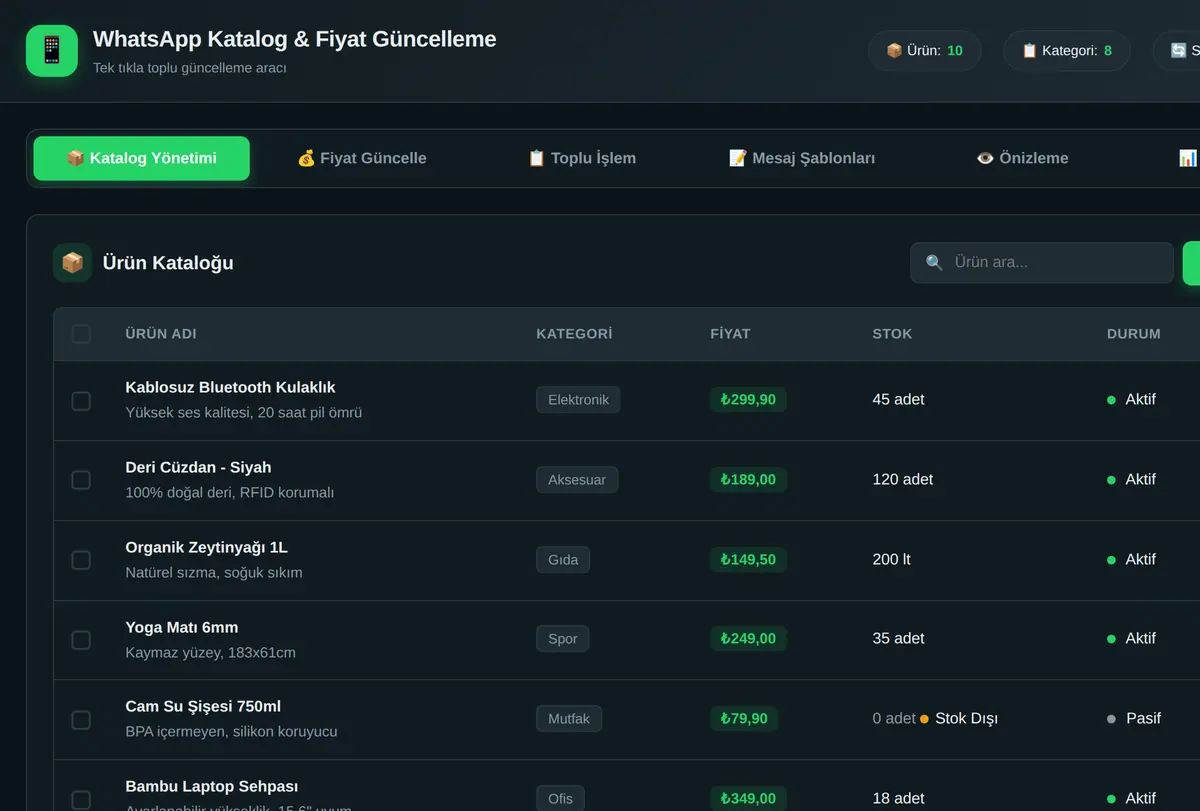The height and width of the screenshot is (811, 1200).
Task: Click the Aksesuar category tag
Action: tap(577, 480)
